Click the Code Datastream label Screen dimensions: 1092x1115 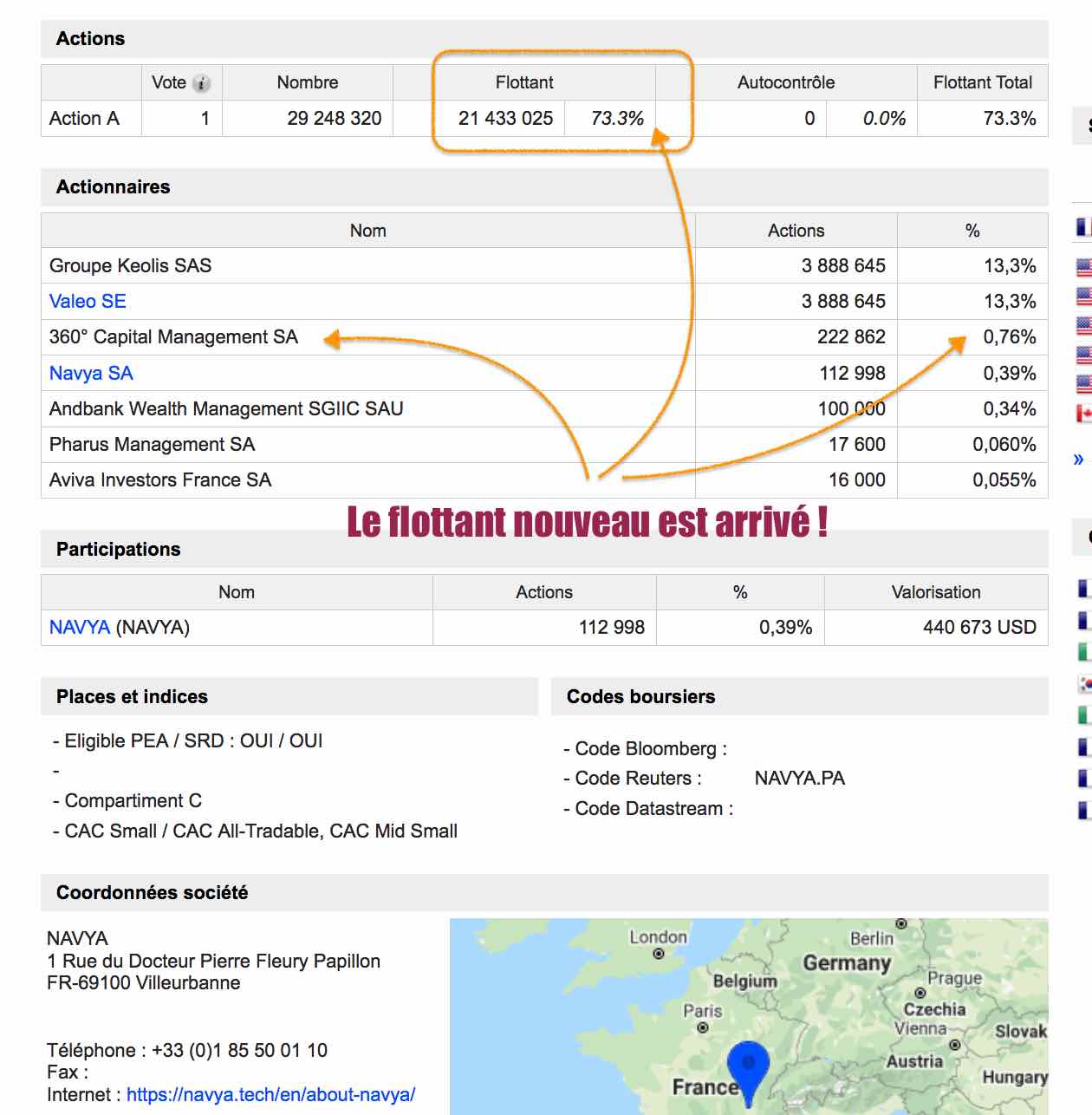click(648, 809)
